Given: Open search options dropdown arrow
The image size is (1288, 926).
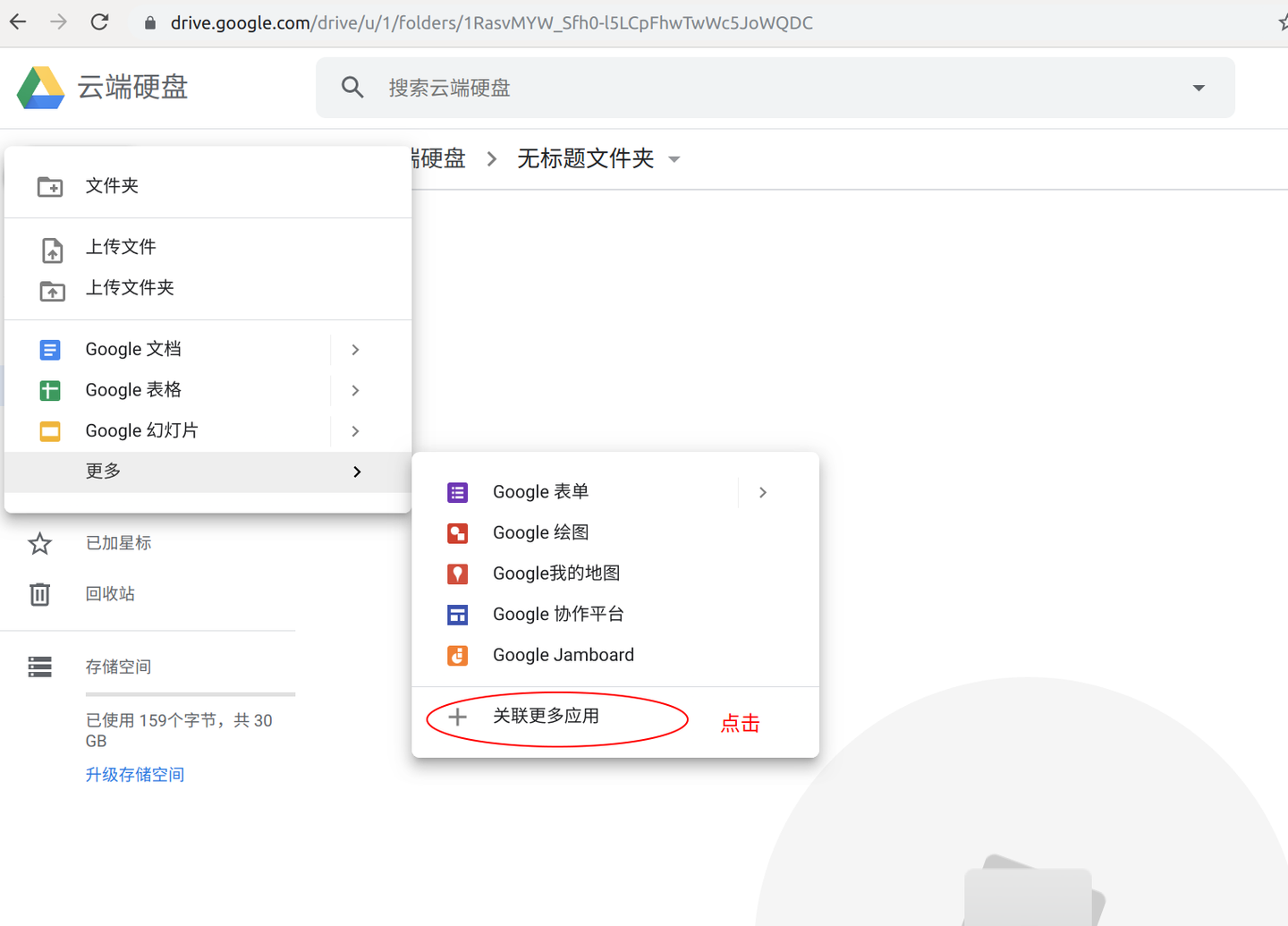Looking at the screenshot, I should [1199, 88].
